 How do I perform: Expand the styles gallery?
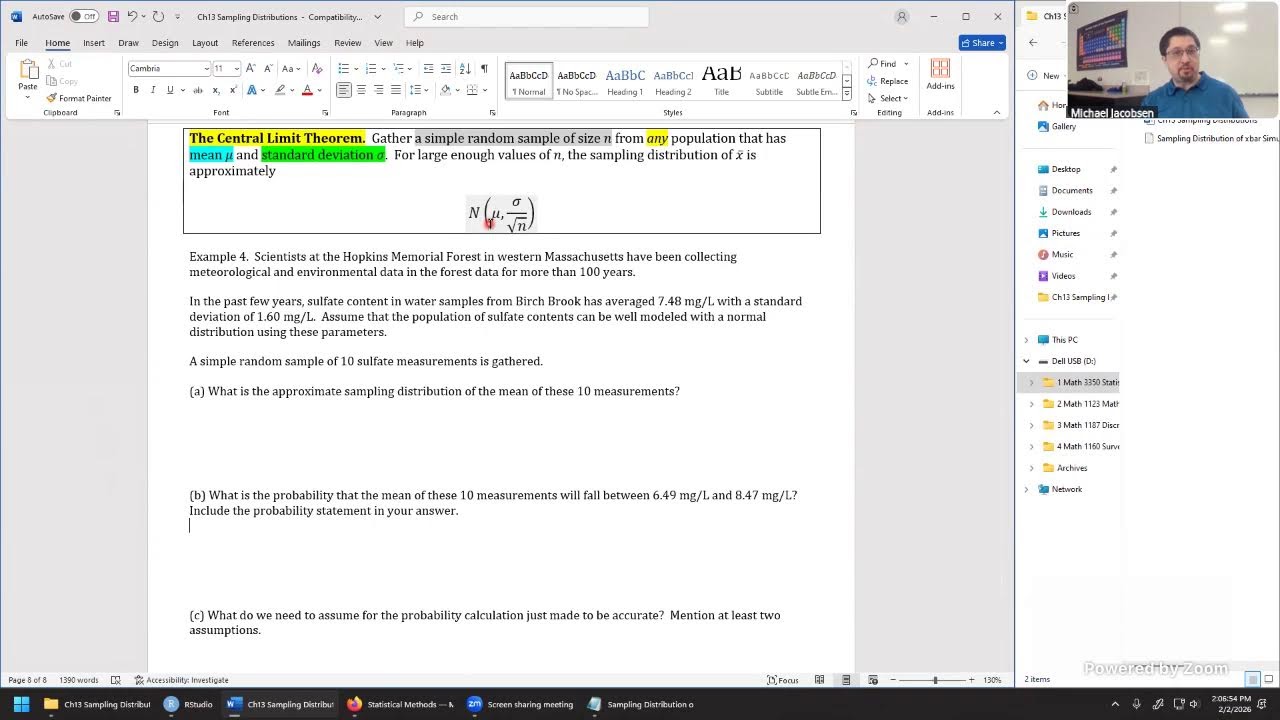click(846, 94)
